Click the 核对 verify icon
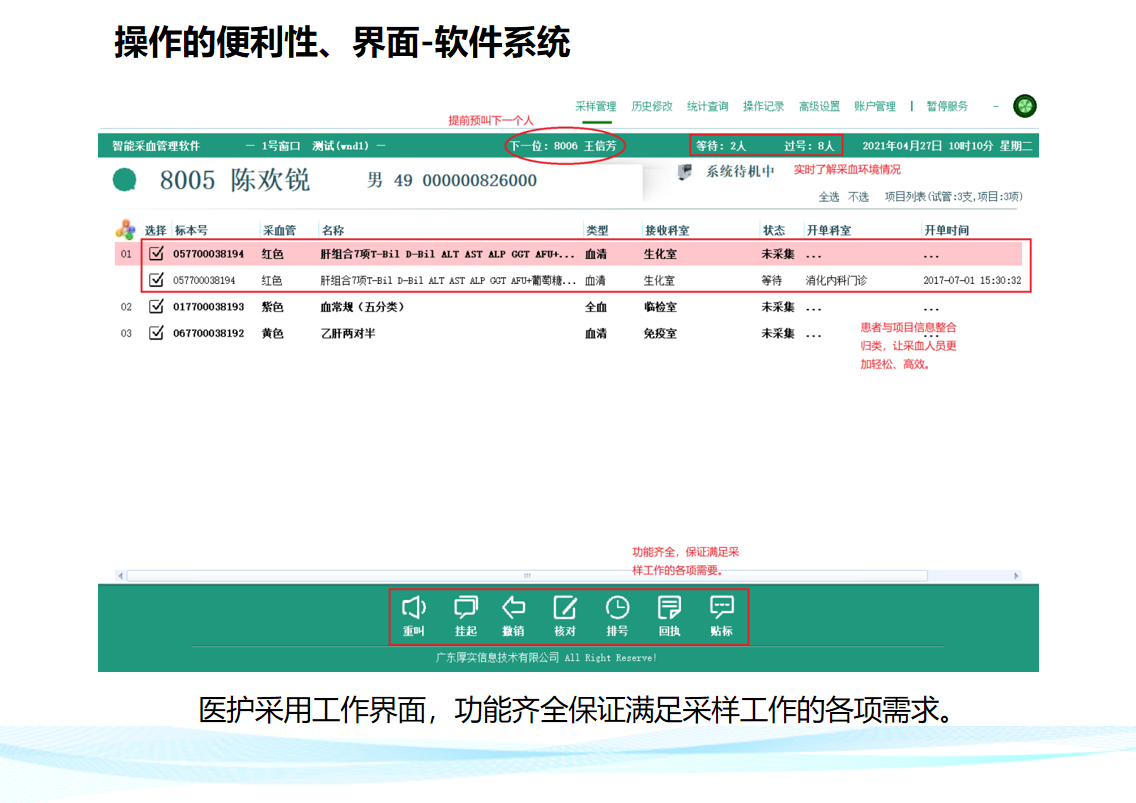 click(565, 607)
